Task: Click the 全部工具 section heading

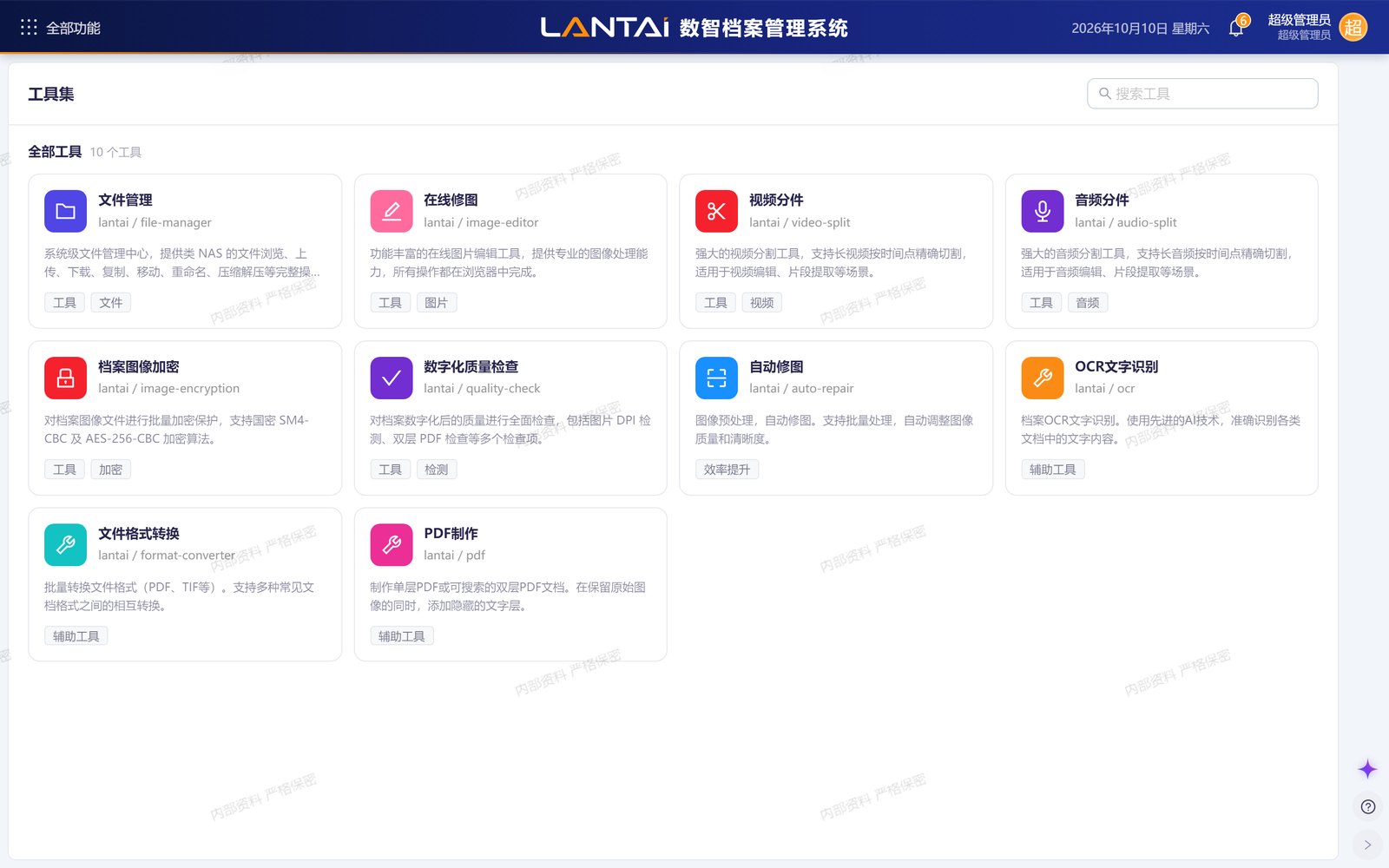Action: (55, 152)
